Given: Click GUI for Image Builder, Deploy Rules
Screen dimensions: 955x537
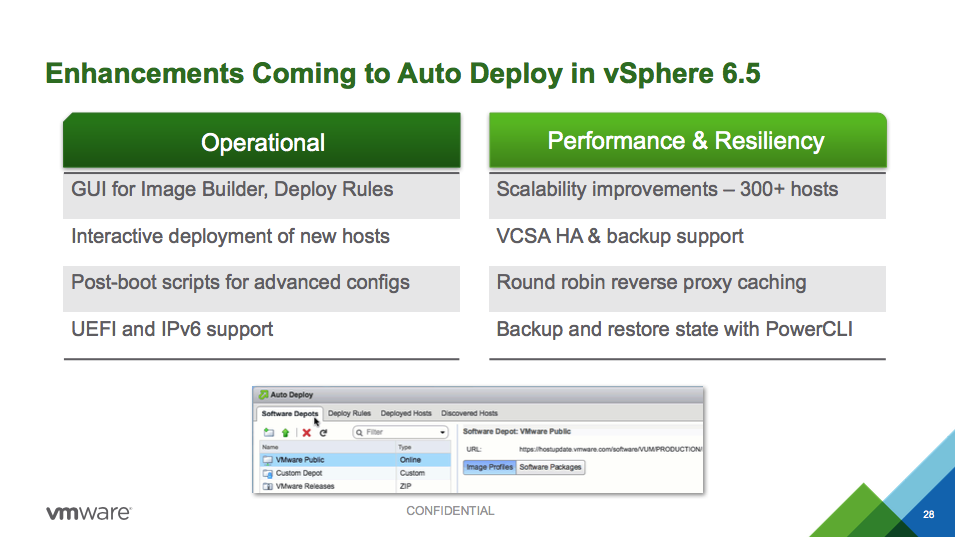Looking at the screenshot, I should (x=232, y=189).
